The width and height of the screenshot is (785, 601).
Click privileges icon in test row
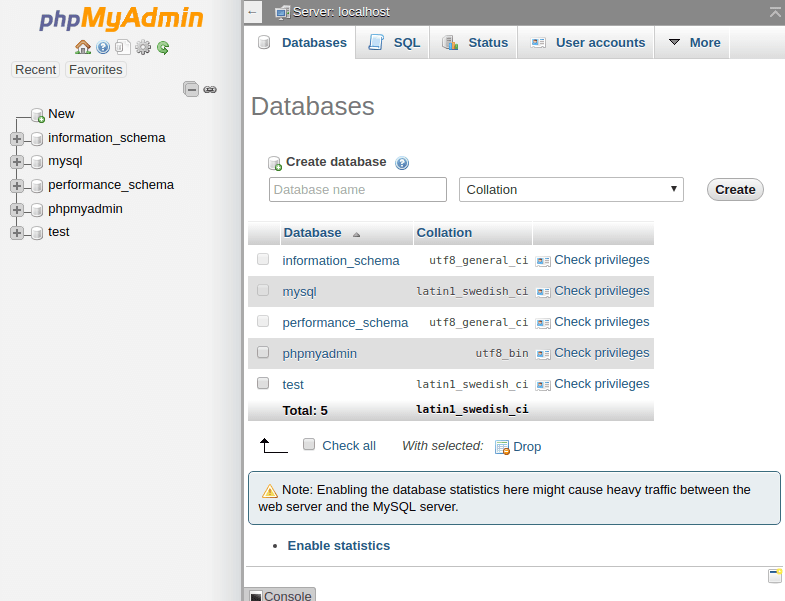coord(543,385)
